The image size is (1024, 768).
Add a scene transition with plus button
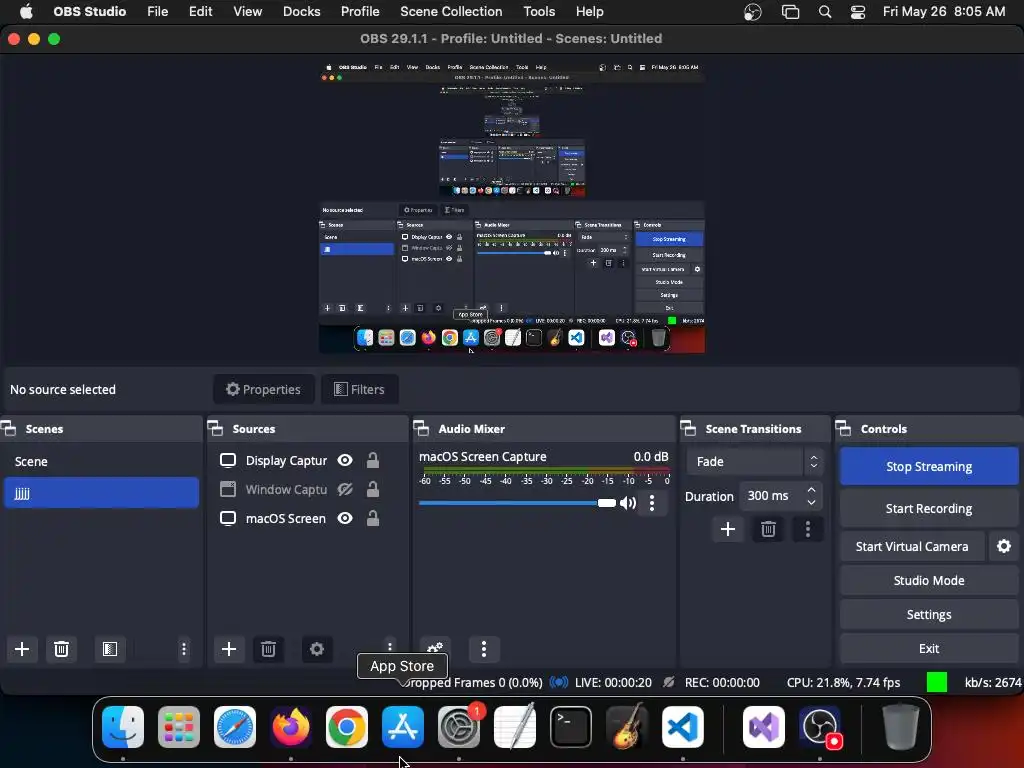pos(728,529)
